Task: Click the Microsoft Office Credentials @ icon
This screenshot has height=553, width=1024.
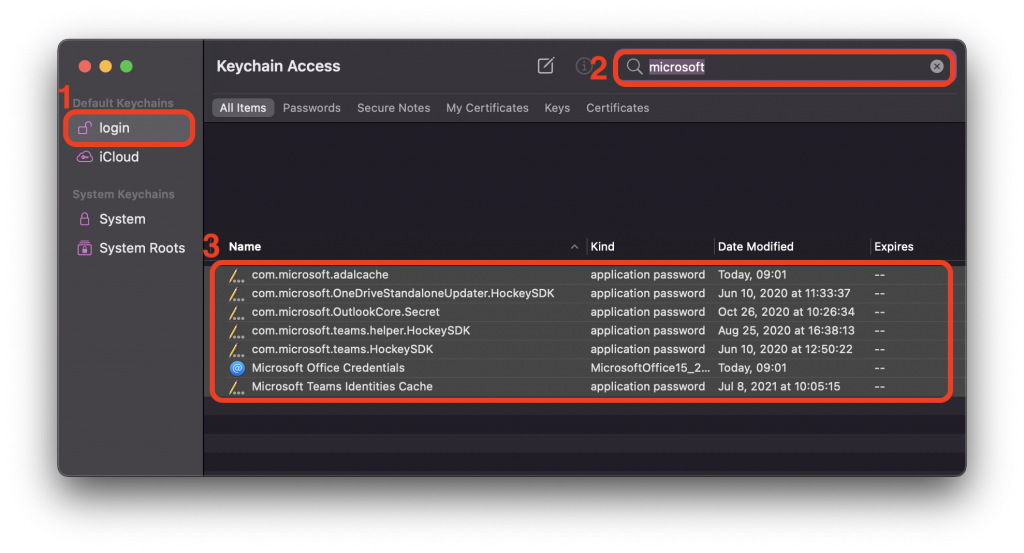Action: pyautogui.click(x=237, y=368)
